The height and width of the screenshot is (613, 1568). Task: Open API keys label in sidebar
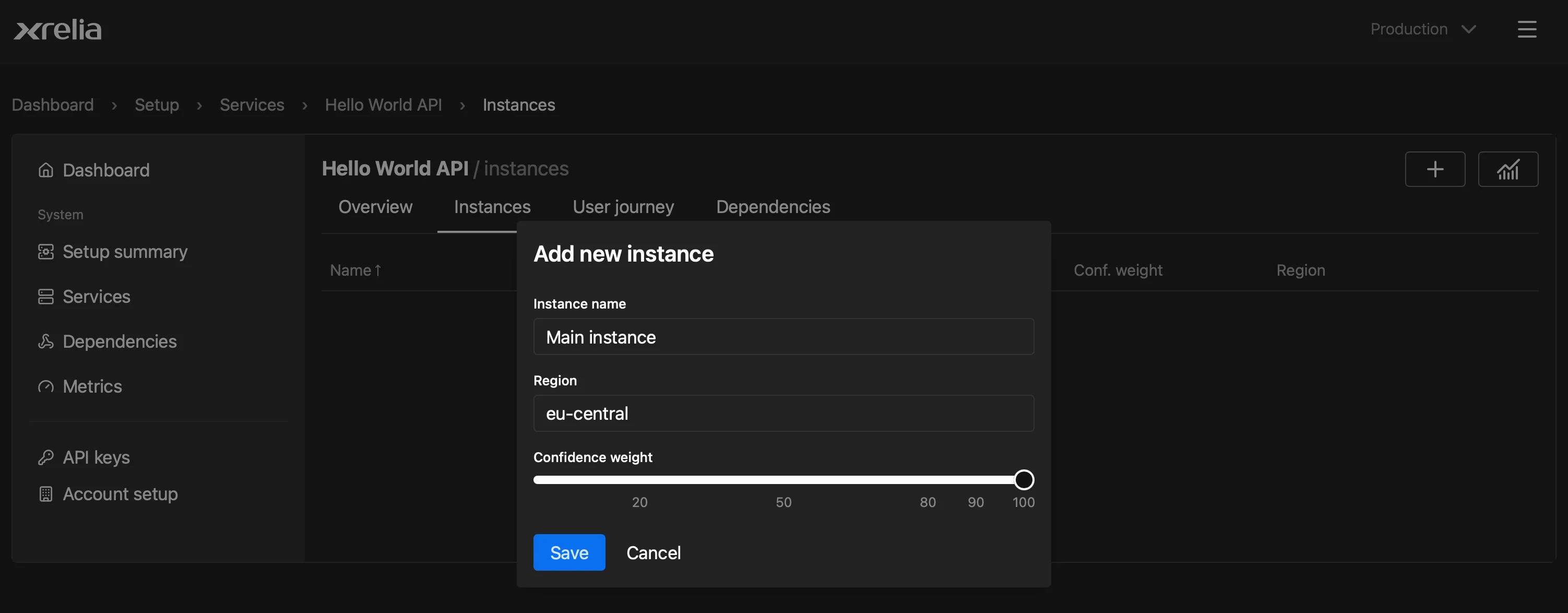[x=96, y=457]
